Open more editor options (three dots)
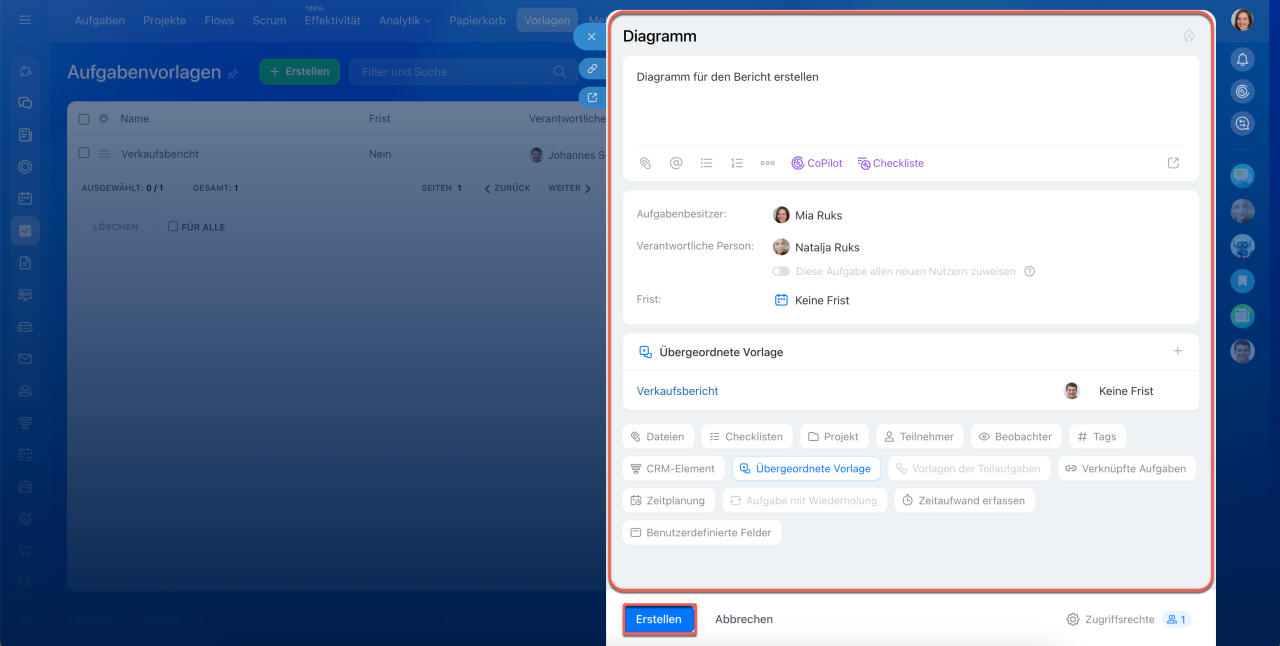The width and height of the screenshot is (1280, 646). (768, 163)
